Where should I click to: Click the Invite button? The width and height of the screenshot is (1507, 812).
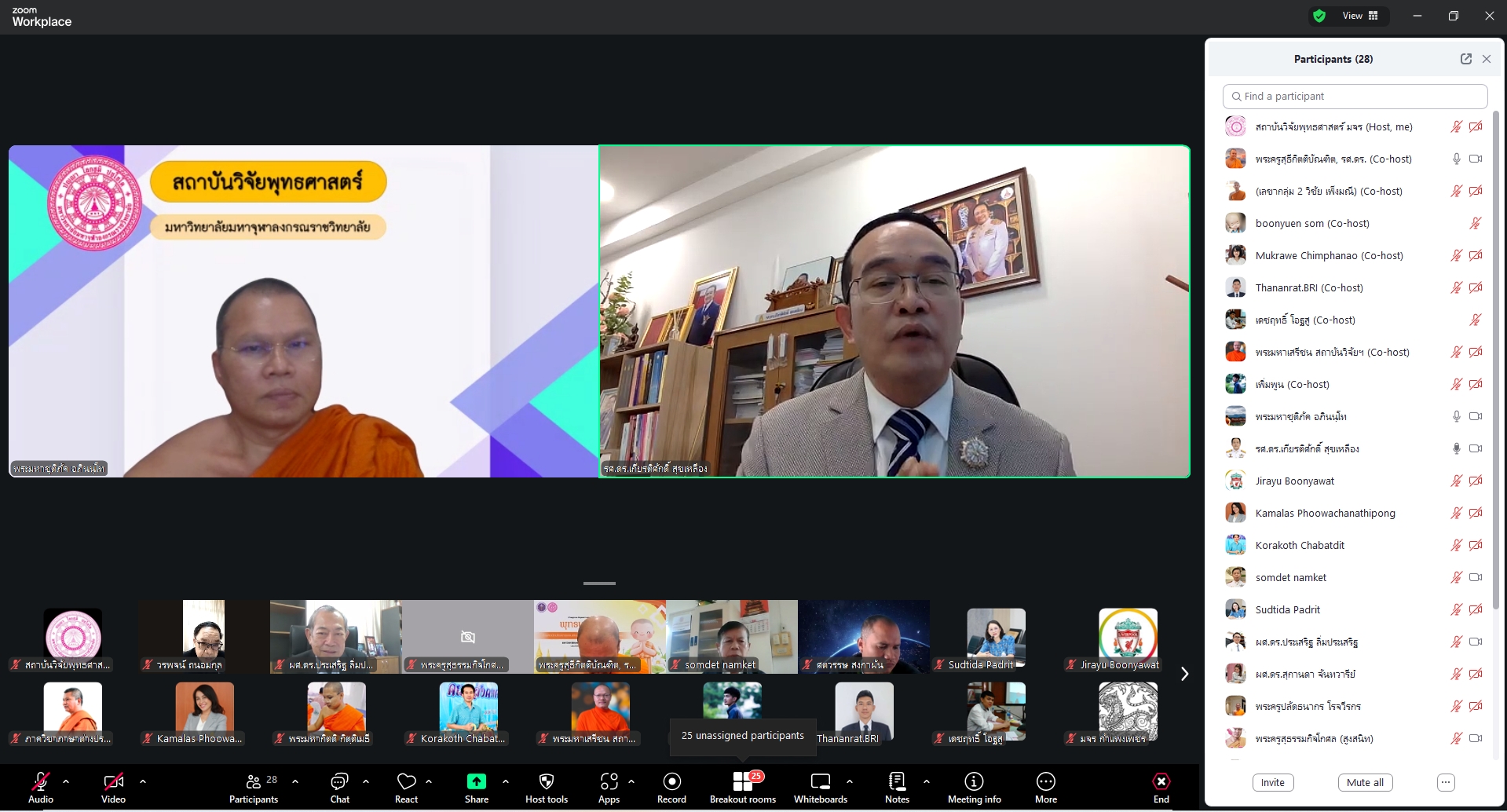coord(1272,782)
